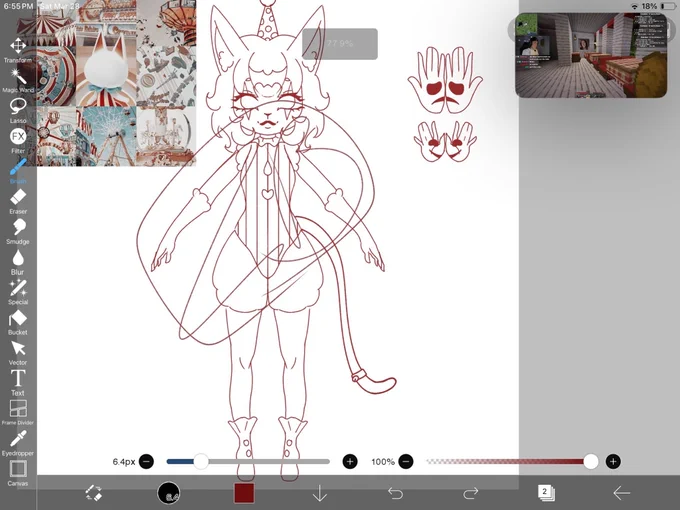The width and height of the screenshot is (680, 510).
Task: Click the brush thickness slider handle
Action: point(201,461)
